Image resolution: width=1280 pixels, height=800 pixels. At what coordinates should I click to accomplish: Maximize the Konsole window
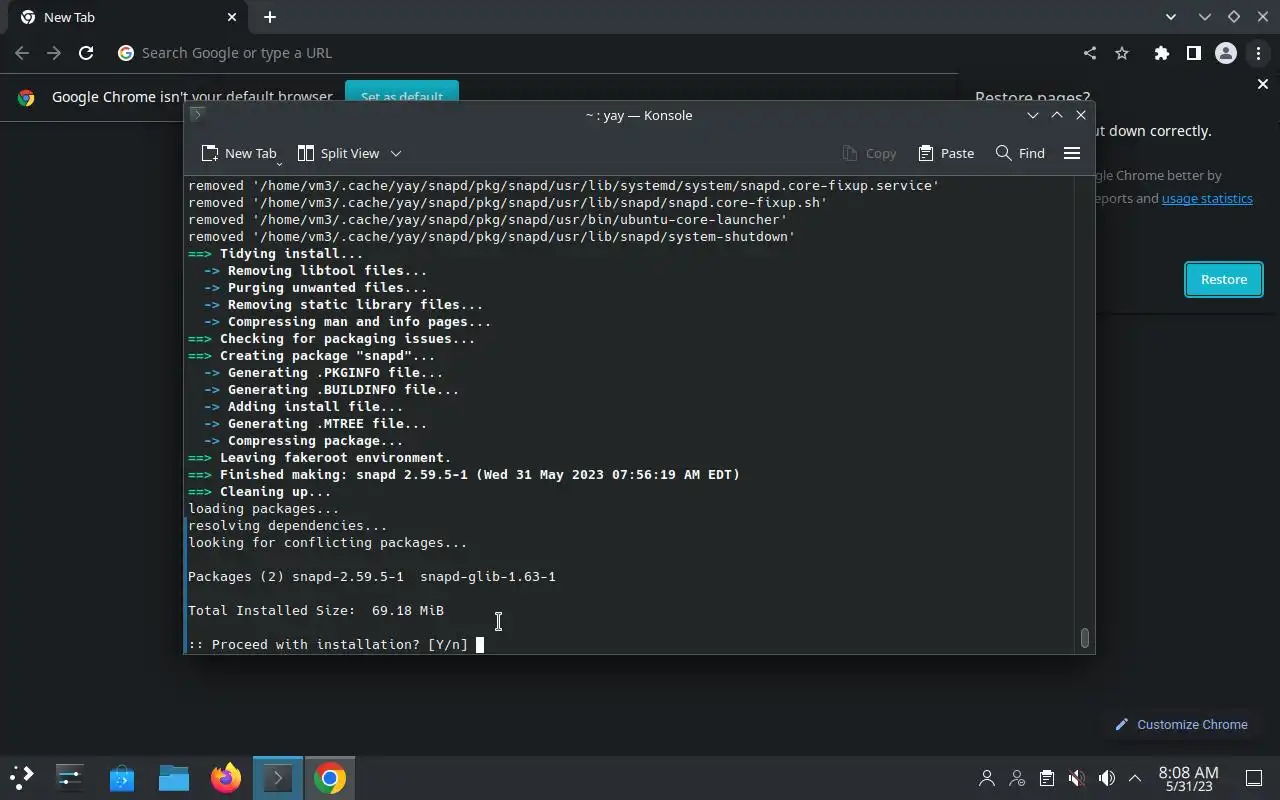click(1057, 115)
